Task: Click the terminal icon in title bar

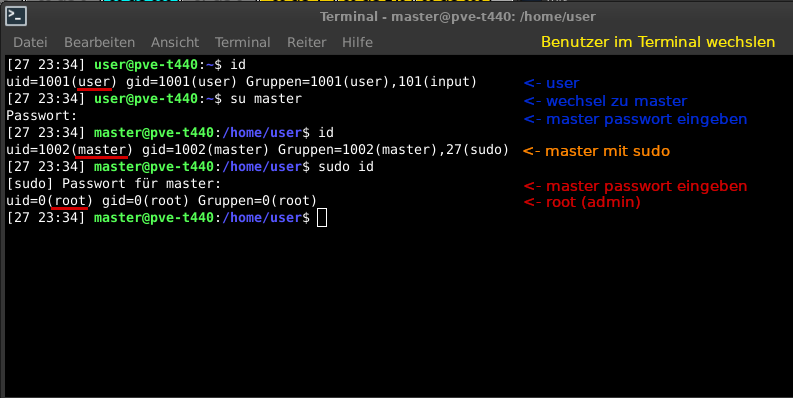Action: tap(16, 16)
